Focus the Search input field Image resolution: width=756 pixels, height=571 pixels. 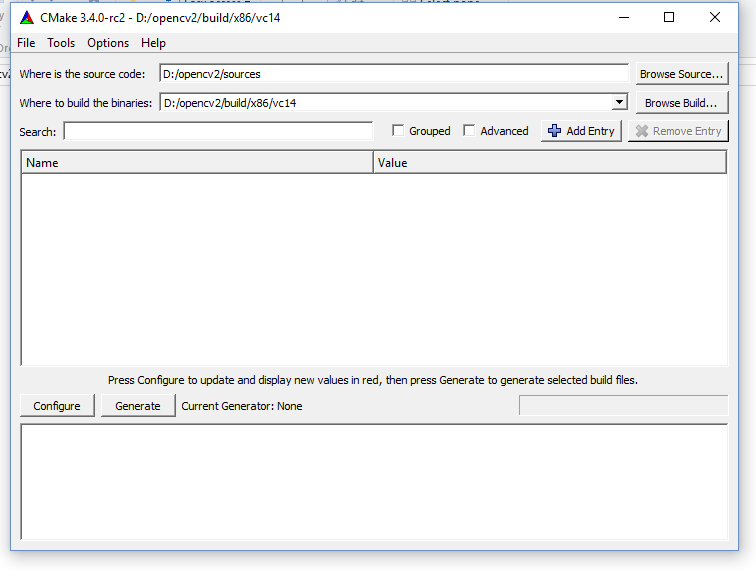[x=218, y=131]
